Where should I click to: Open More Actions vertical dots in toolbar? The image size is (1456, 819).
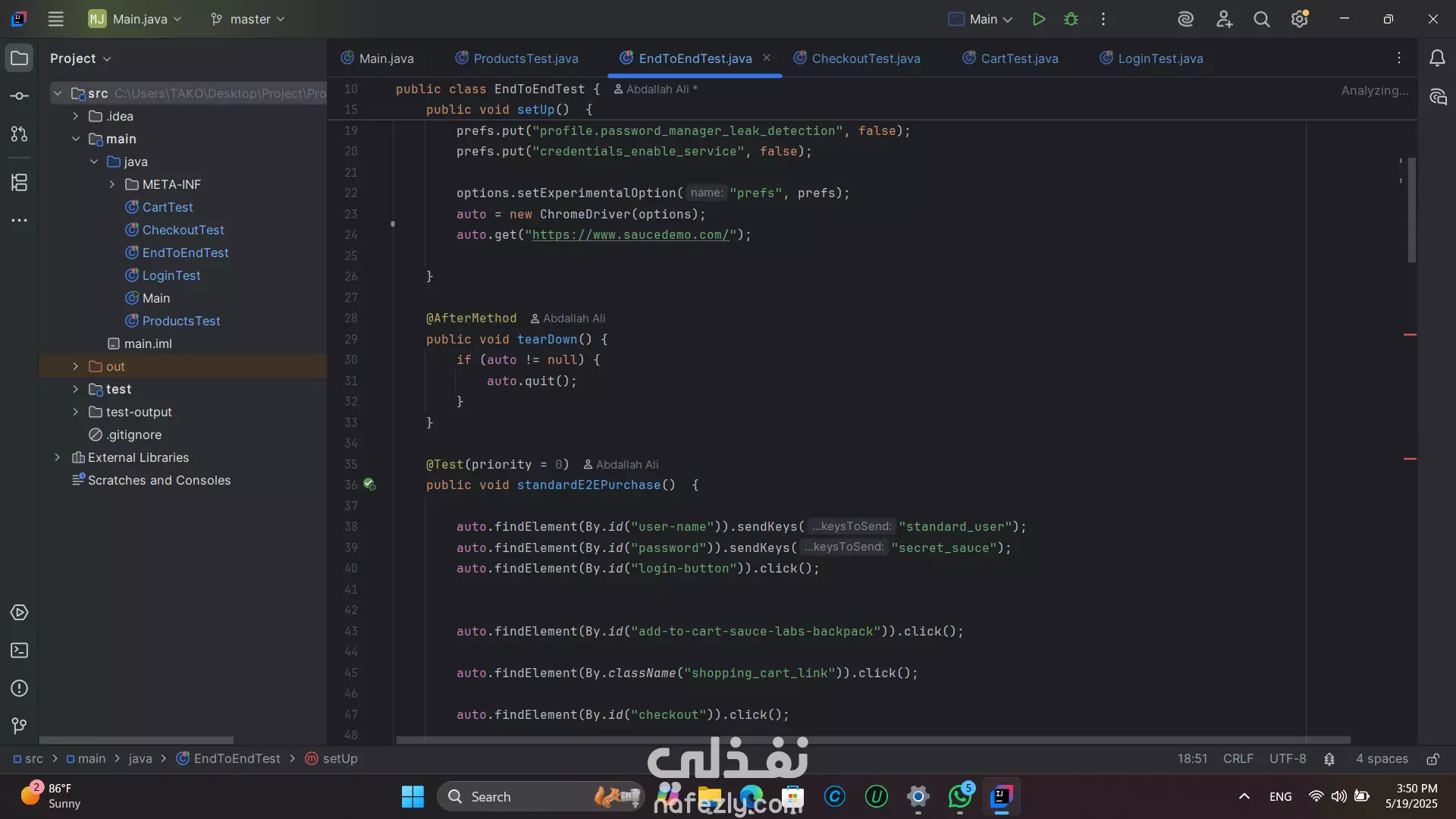[x=1103, y=19]
